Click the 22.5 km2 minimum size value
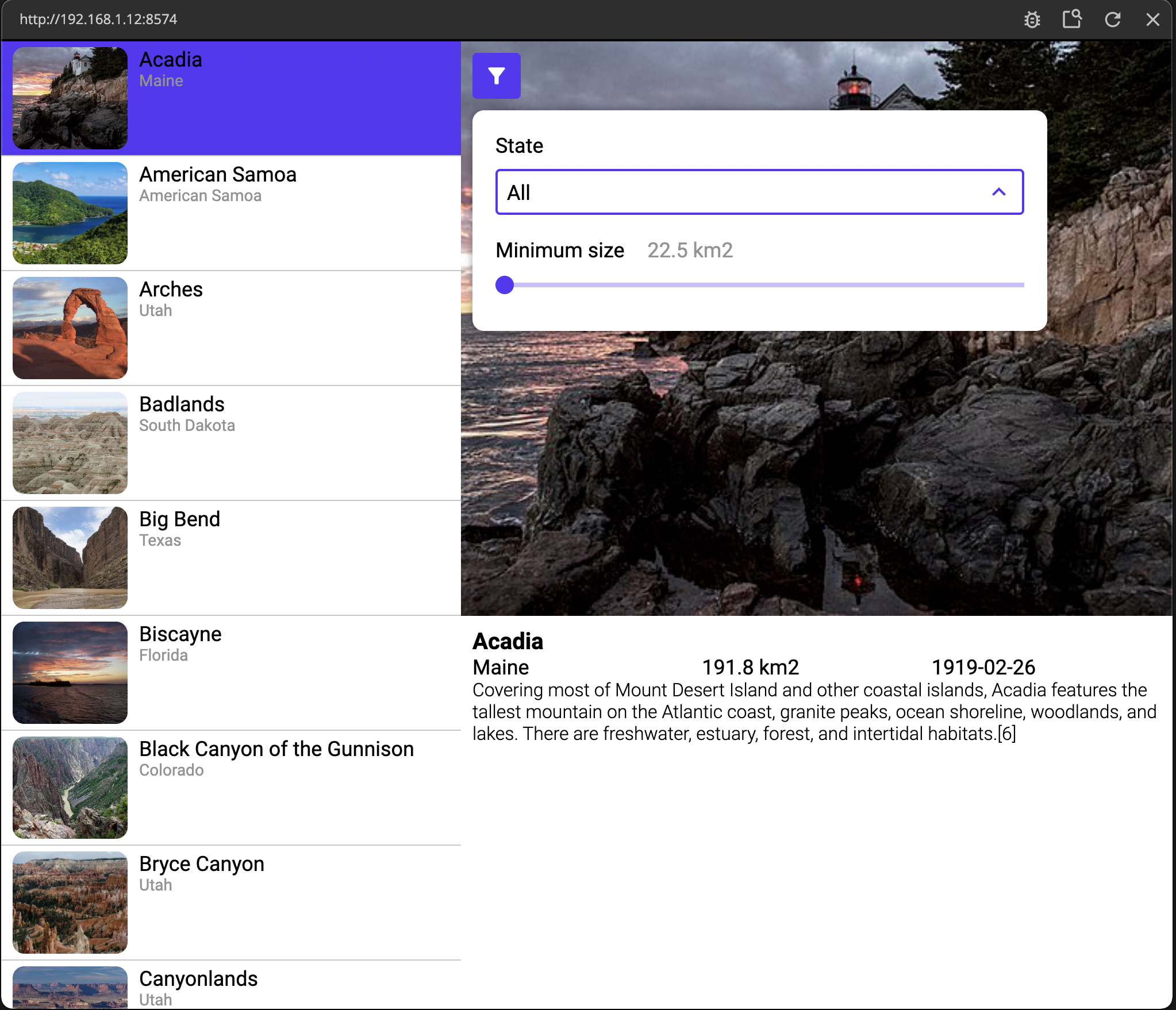Screen dimensions: 1176x1010 coord(690,250)
